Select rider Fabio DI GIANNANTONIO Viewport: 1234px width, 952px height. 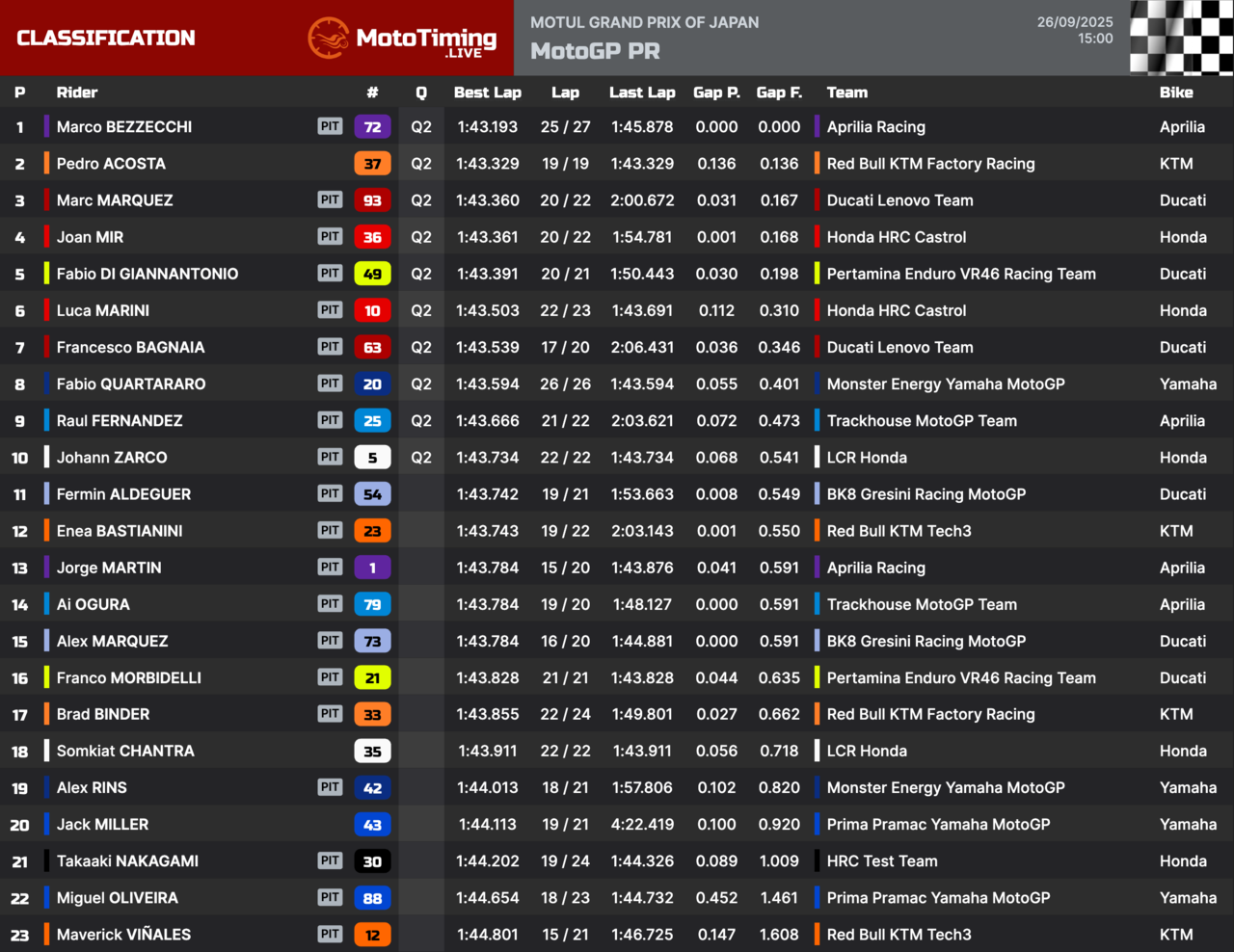148,274
